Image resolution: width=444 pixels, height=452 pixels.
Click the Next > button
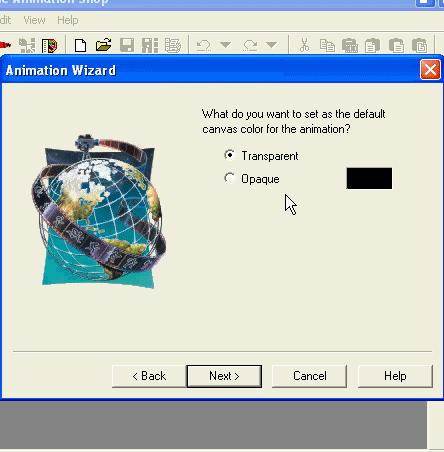pyautogui.click(x=224, y=376)
